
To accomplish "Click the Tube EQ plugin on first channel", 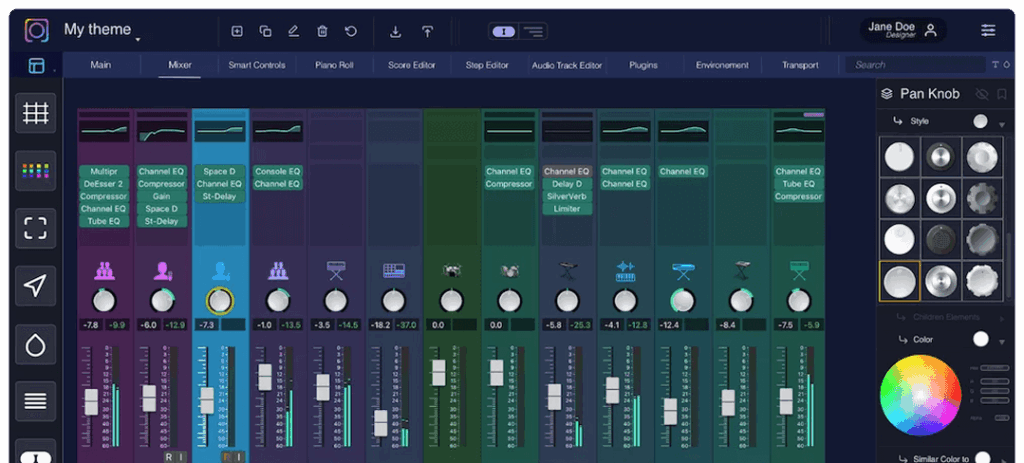I will click(105, 221).
